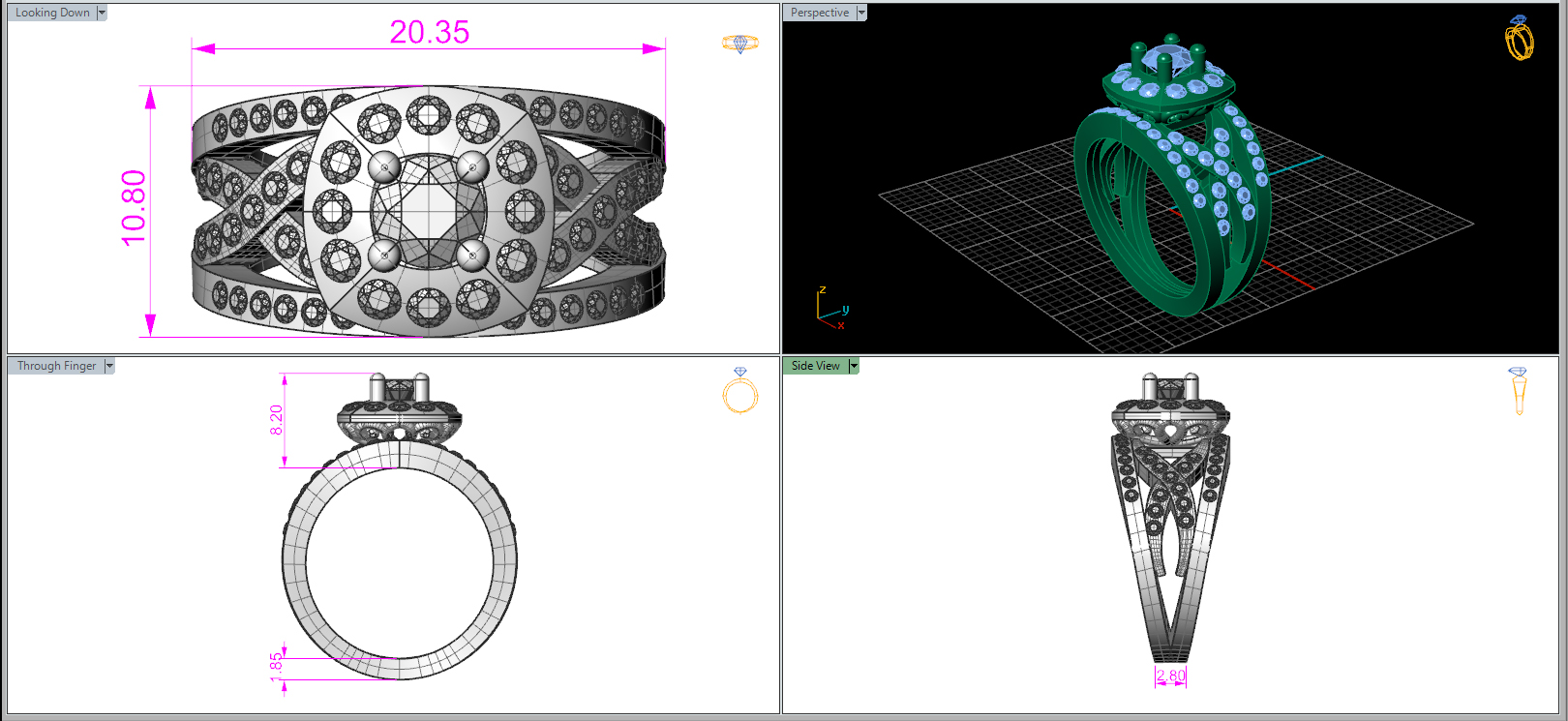The width and height of the screenshot is (1568, 721).
Task: Click the ring orientation icon in Looking Down view
Action: [x=740, y=44]
